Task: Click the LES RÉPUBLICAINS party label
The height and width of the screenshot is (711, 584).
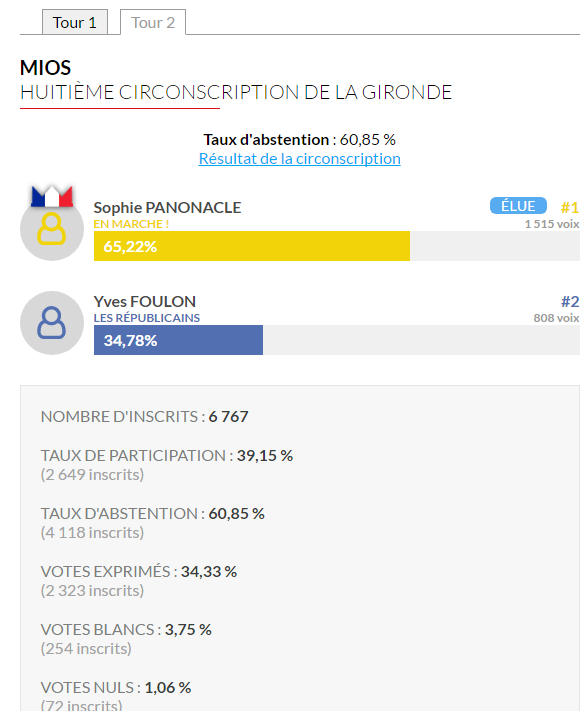Action: point(146,318)
